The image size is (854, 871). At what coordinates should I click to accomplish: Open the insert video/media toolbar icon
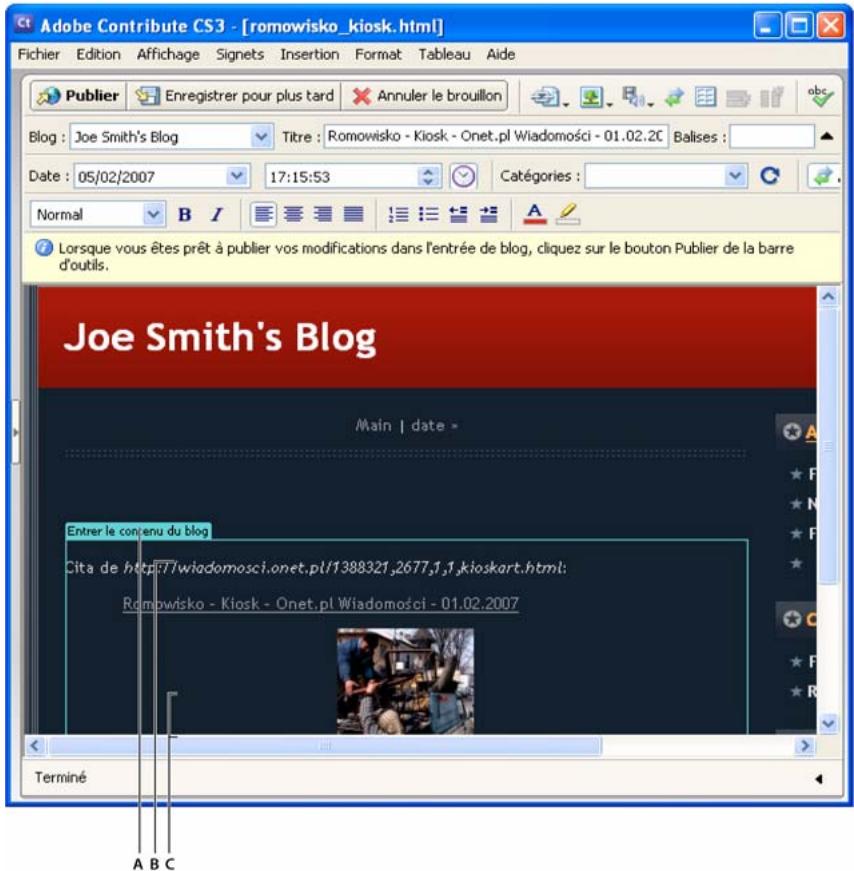click(637, 97)
